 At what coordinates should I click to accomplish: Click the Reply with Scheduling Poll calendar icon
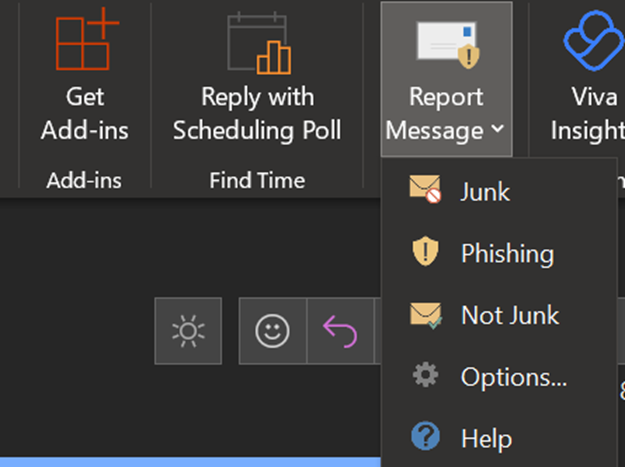click(x=259, y=43)
